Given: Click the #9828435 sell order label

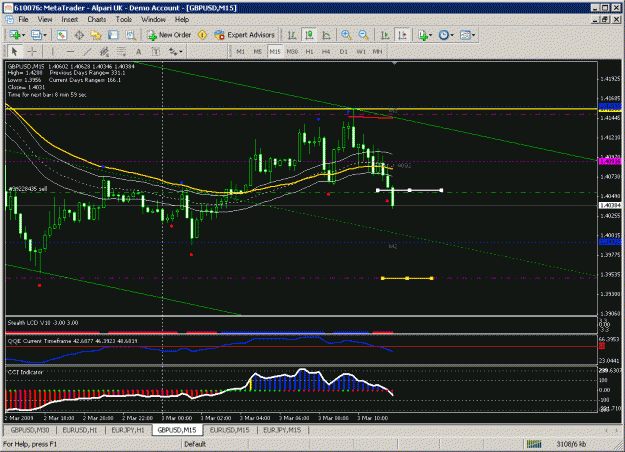Looking at the screenshot, I should pos(28,189).
